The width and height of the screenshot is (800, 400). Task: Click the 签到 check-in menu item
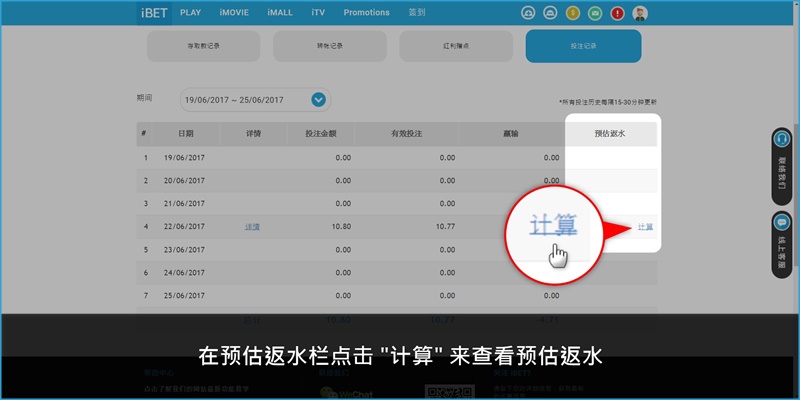(x=417, y=13)
